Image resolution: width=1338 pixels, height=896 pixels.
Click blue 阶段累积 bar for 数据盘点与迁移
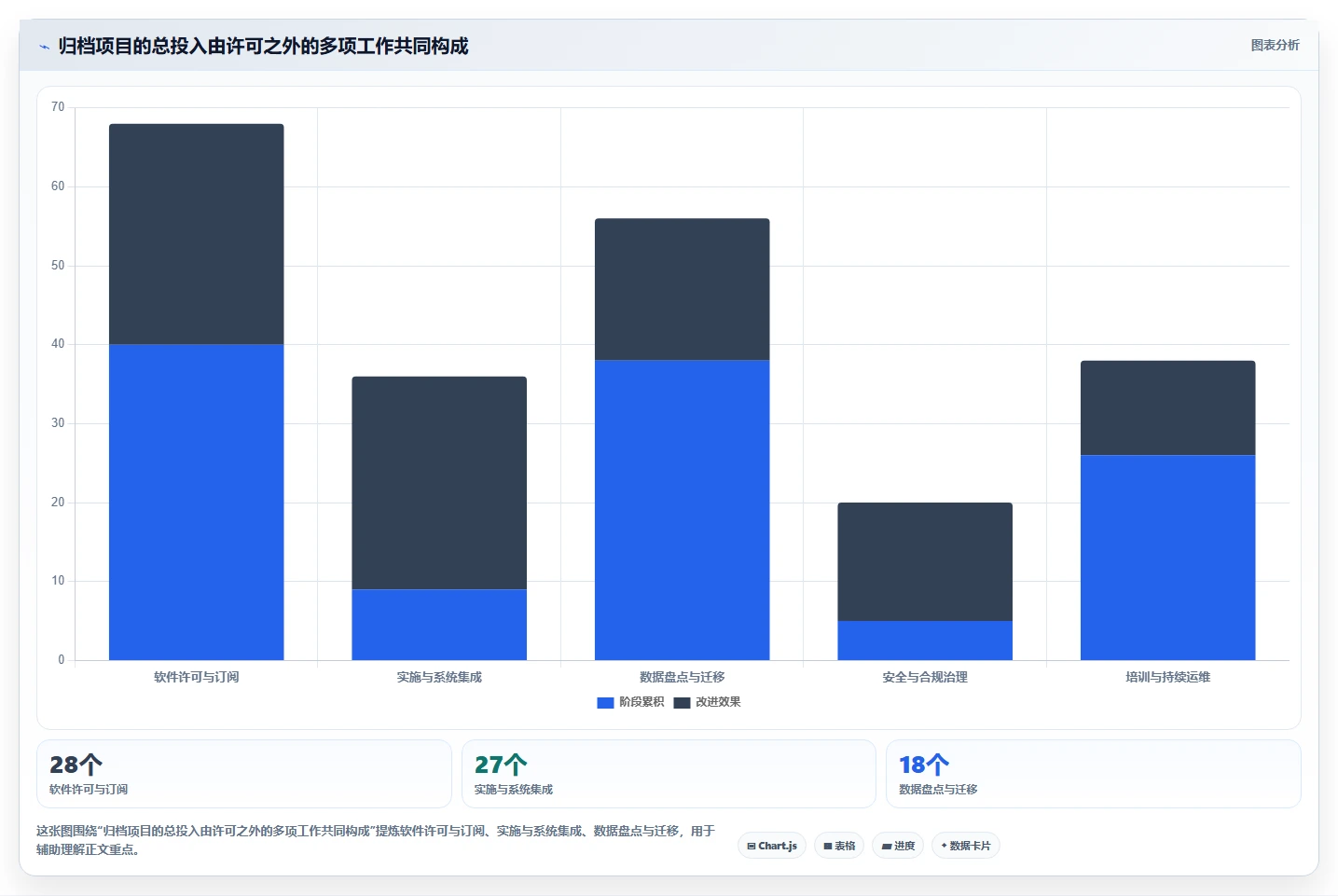(683, 510)
